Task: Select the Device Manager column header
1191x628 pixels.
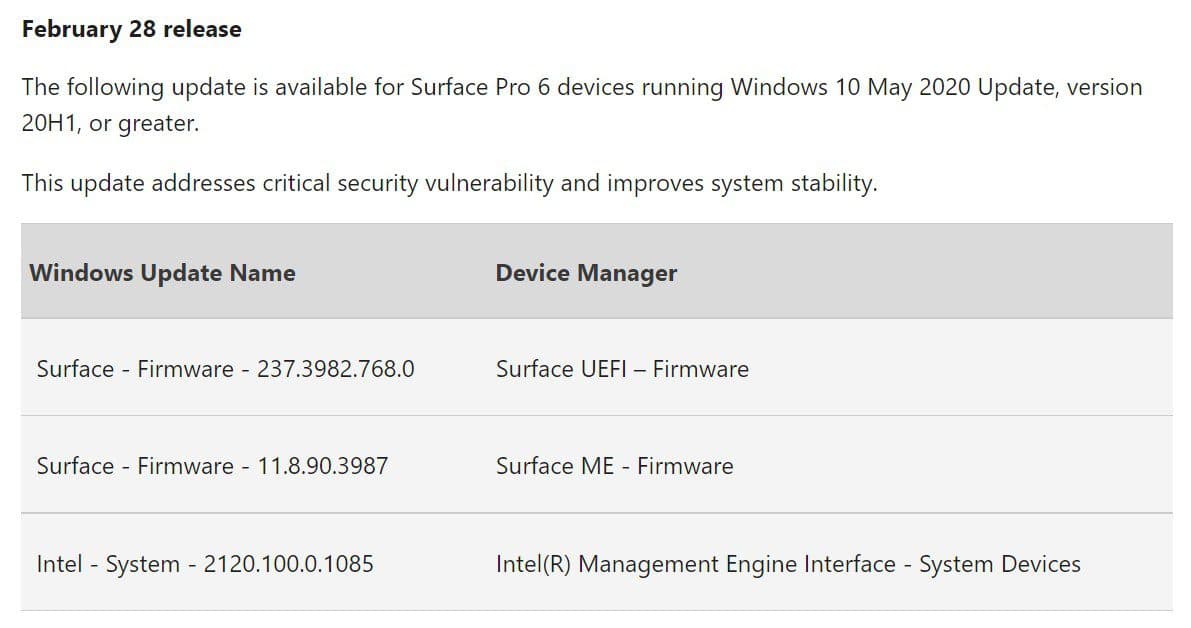Action: pyautogui.click(x=586, y=273)
